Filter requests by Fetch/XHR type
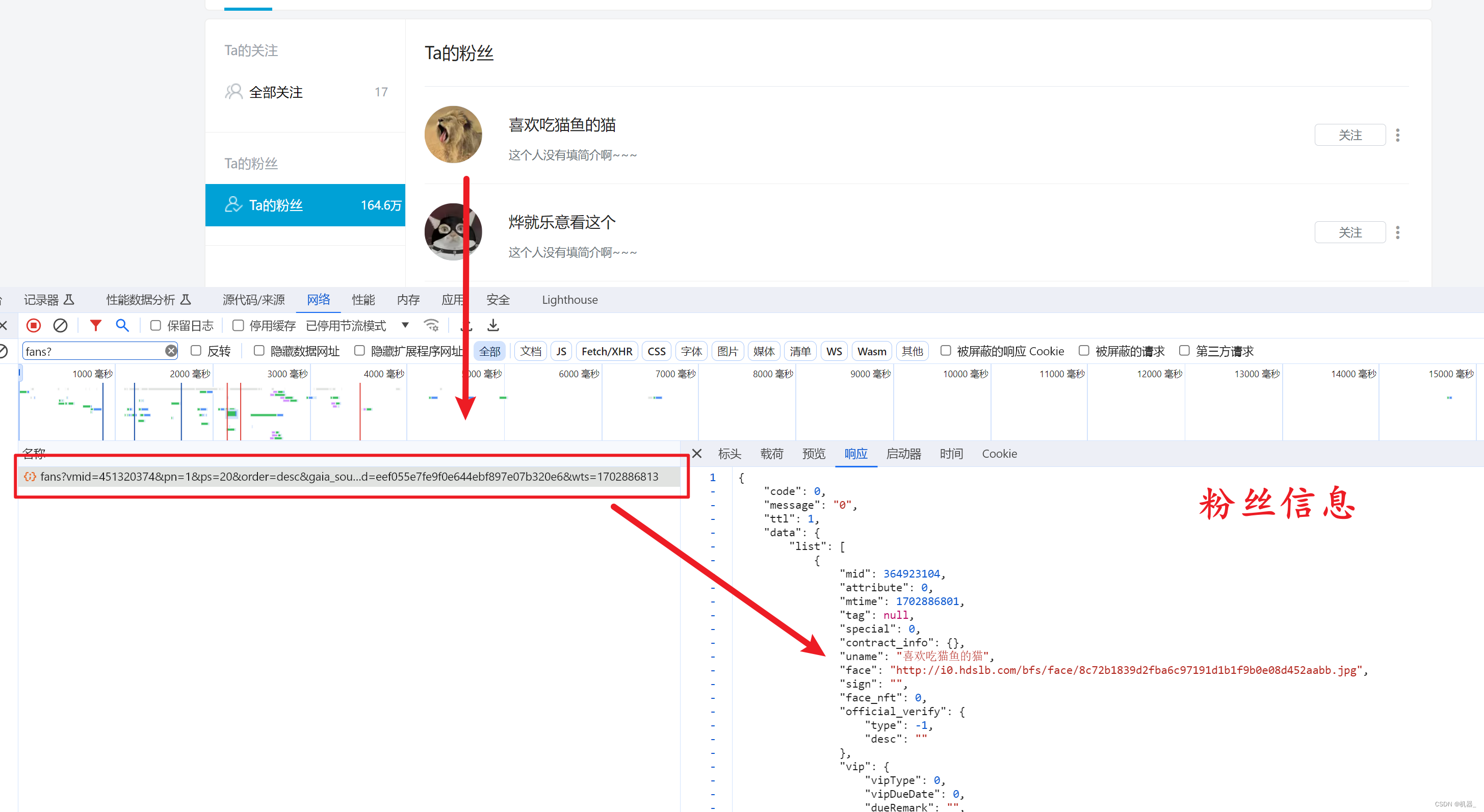The height and width of the screenshot is (812, 1484). click(606, 351)
